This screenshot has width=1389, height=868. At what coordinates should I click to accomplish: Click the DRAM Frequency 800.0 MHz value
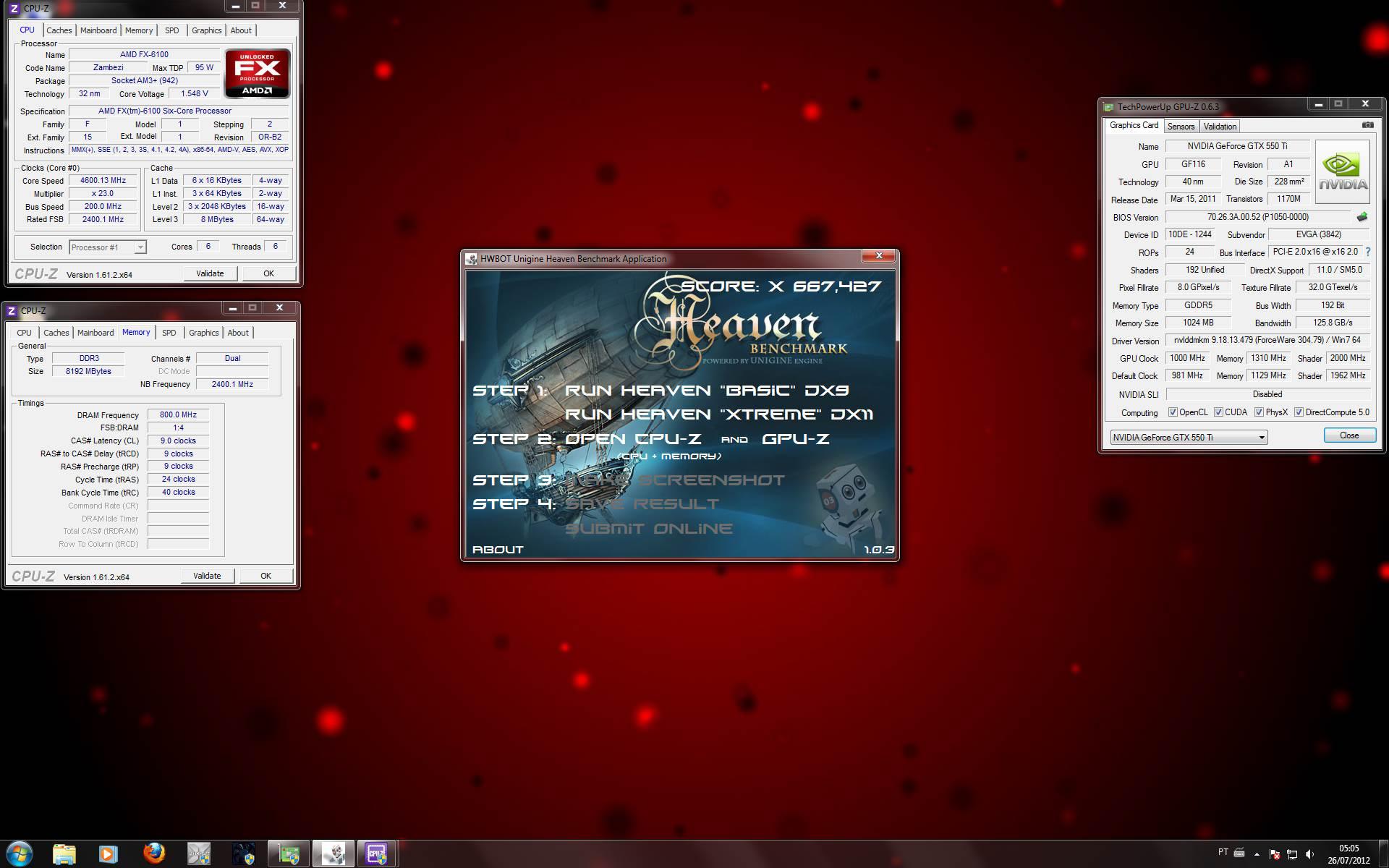[x=179, y=414]
